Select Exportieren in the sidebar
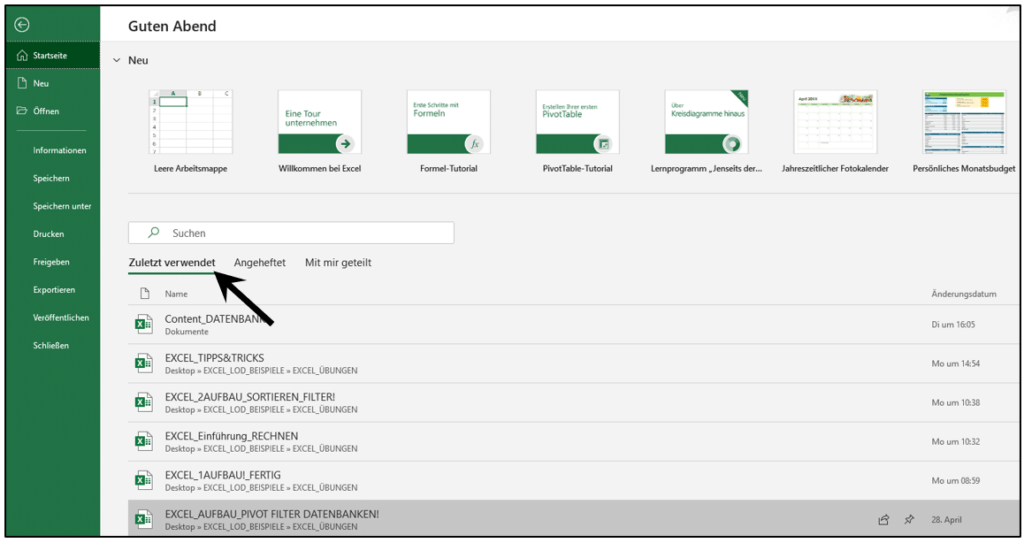 54,289
